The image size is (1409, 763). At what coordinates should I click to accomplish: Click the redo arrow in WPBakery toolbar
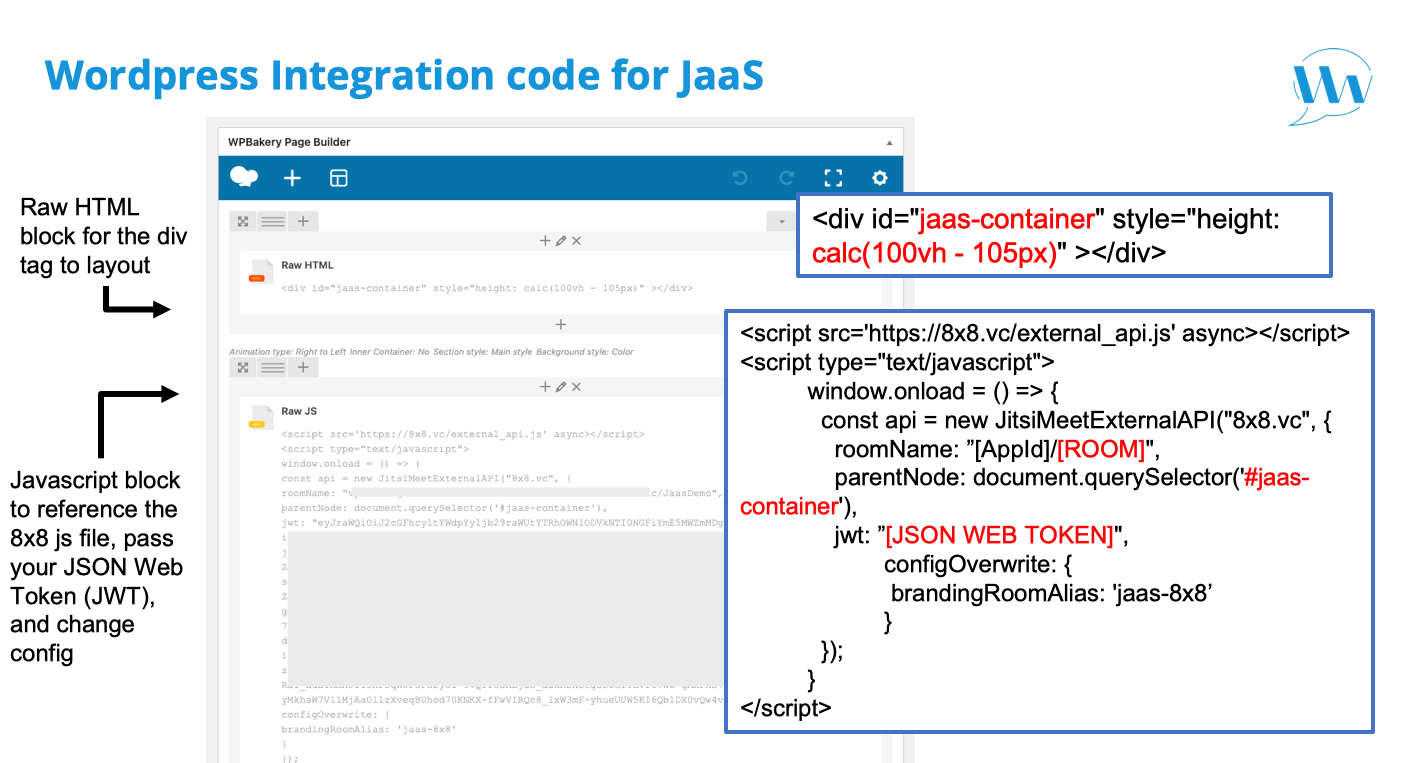click(787, 178)
